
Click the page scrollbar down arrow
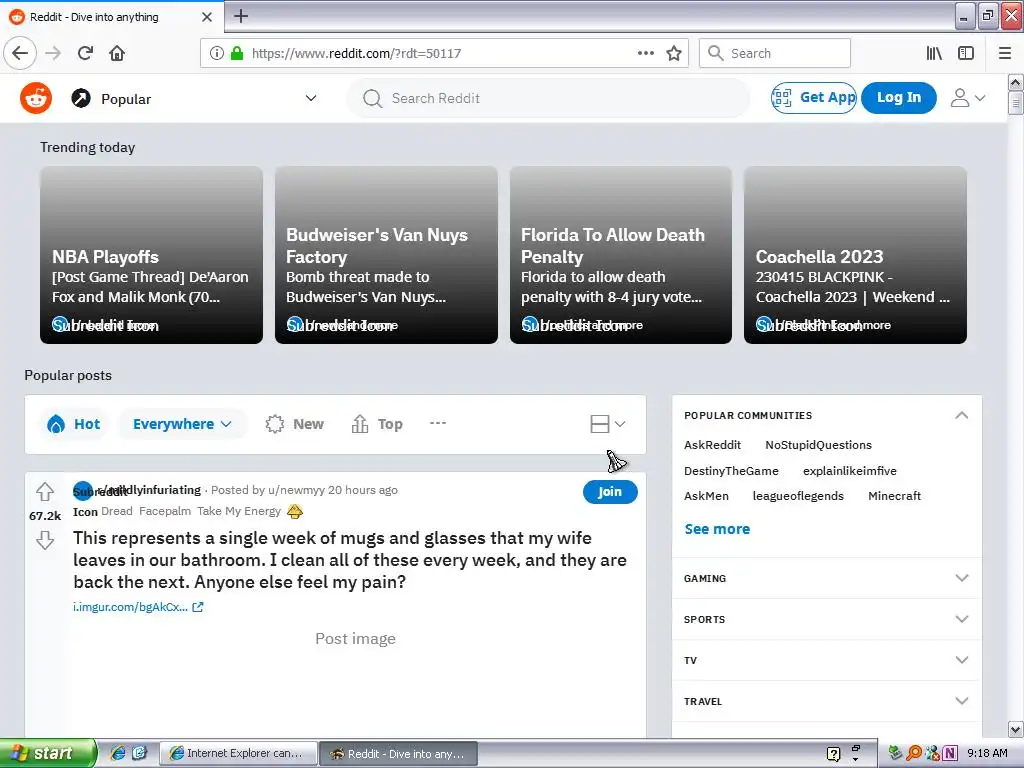click(x=1016, y=729)
